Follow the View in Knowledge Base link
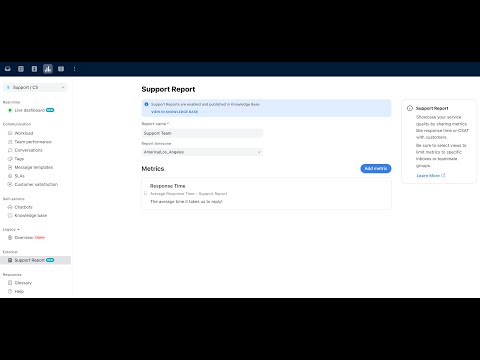 tap(174, 112)
